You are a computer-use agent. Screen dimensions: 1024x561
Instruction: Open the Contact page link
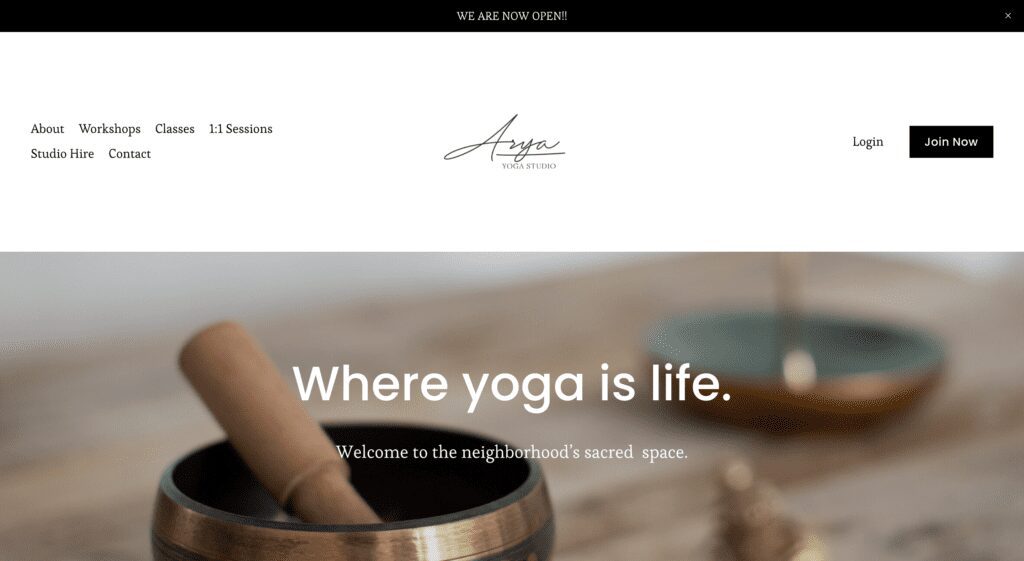click(129, 153)
